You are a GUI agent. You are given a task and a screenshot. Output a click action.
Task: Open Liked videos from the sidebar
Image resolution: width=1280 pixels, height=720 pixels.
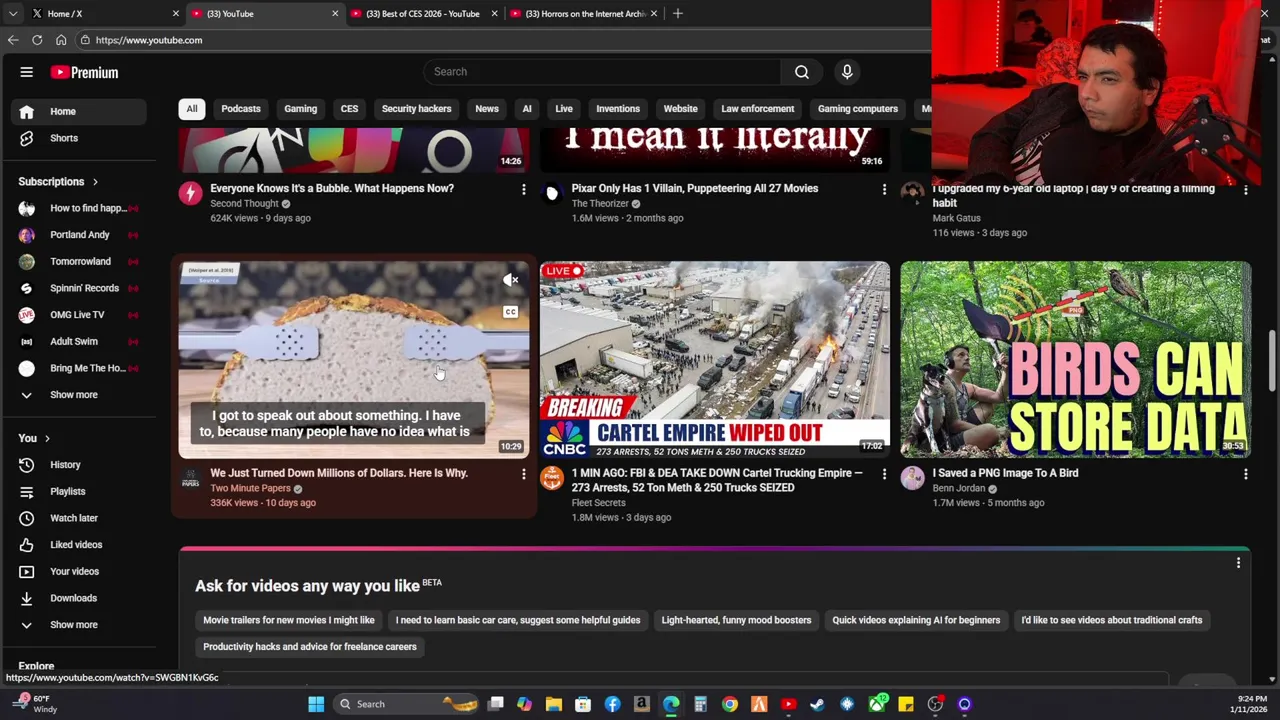[x=78, y=545]
